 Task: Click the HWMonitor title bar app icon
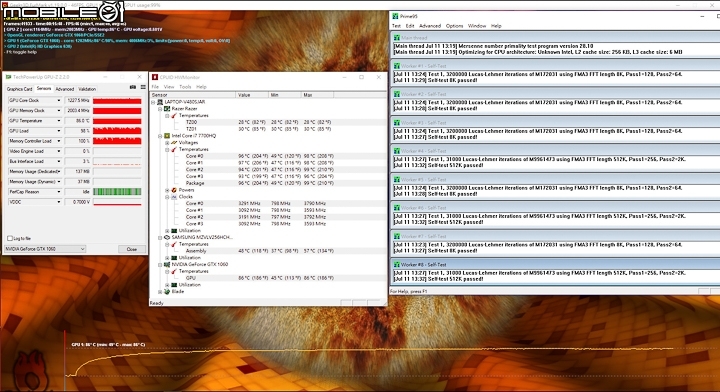click(x=155, y=77)
